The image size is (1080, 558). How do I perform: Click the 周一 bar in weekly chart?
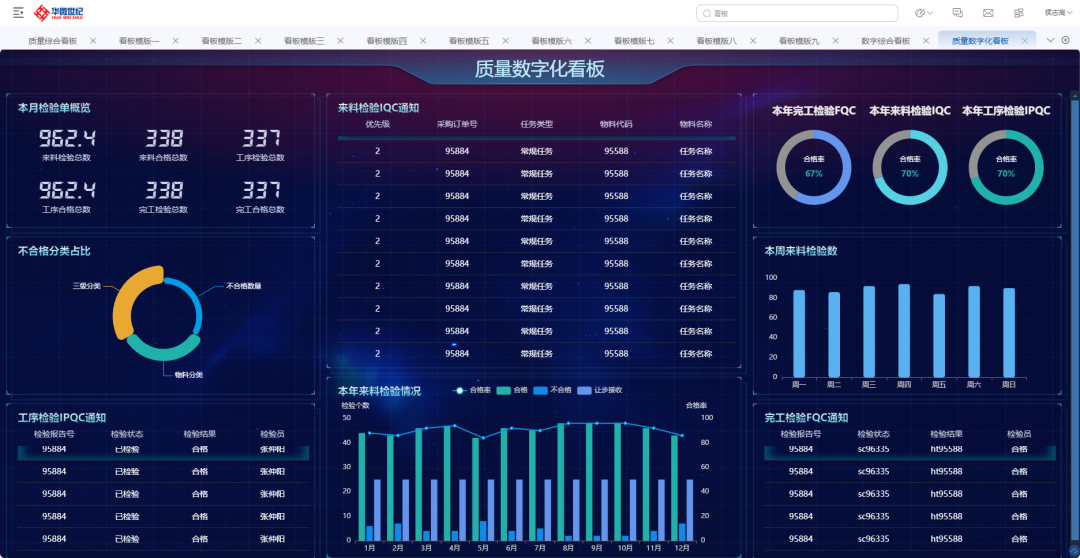[799, 333]
